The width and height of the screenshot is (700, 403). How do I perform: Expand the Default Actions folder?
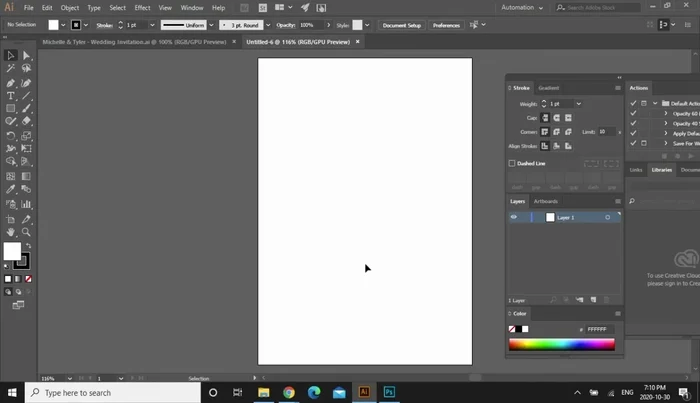655,103
